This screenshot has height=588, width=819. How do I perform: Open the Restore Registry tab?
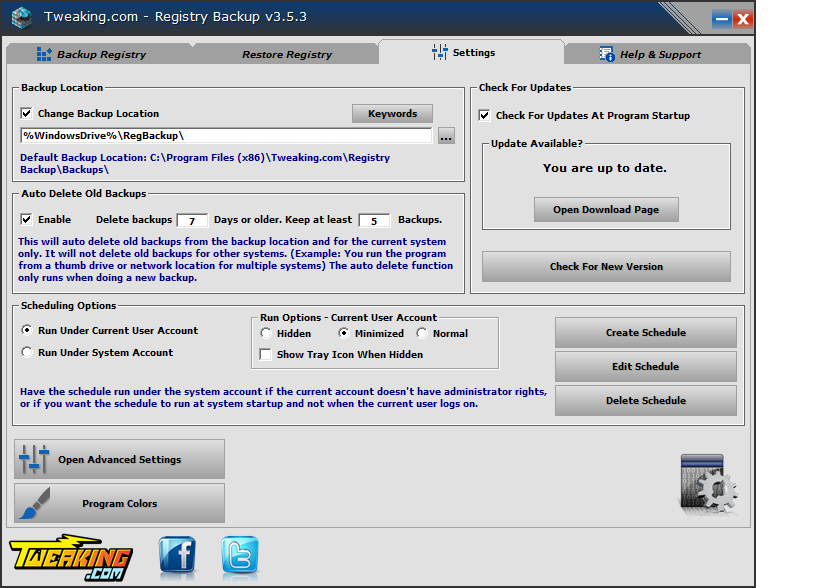point(286,54)
